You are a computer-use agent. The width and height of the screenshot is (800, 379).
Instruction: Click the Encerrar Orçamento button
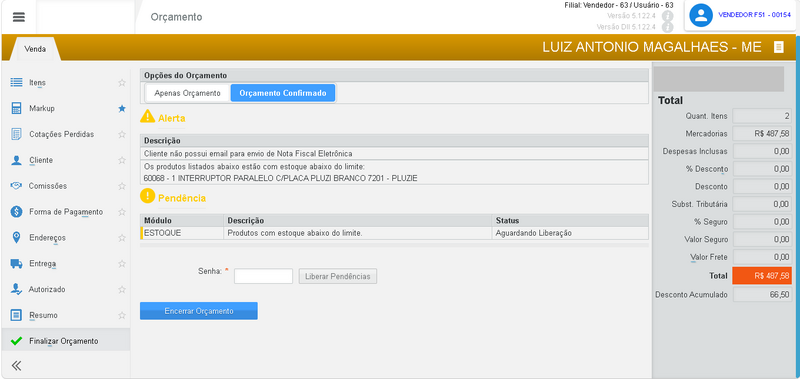(x=199, y=311)
